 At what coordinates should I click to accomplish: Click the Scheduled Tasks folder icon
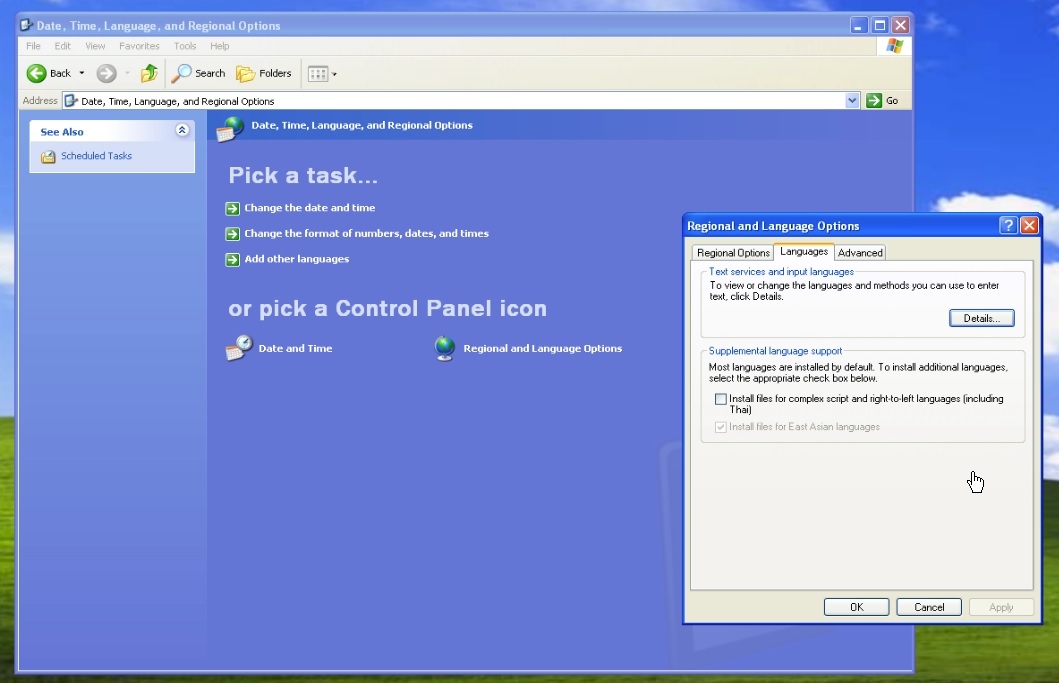coord(48,157)
